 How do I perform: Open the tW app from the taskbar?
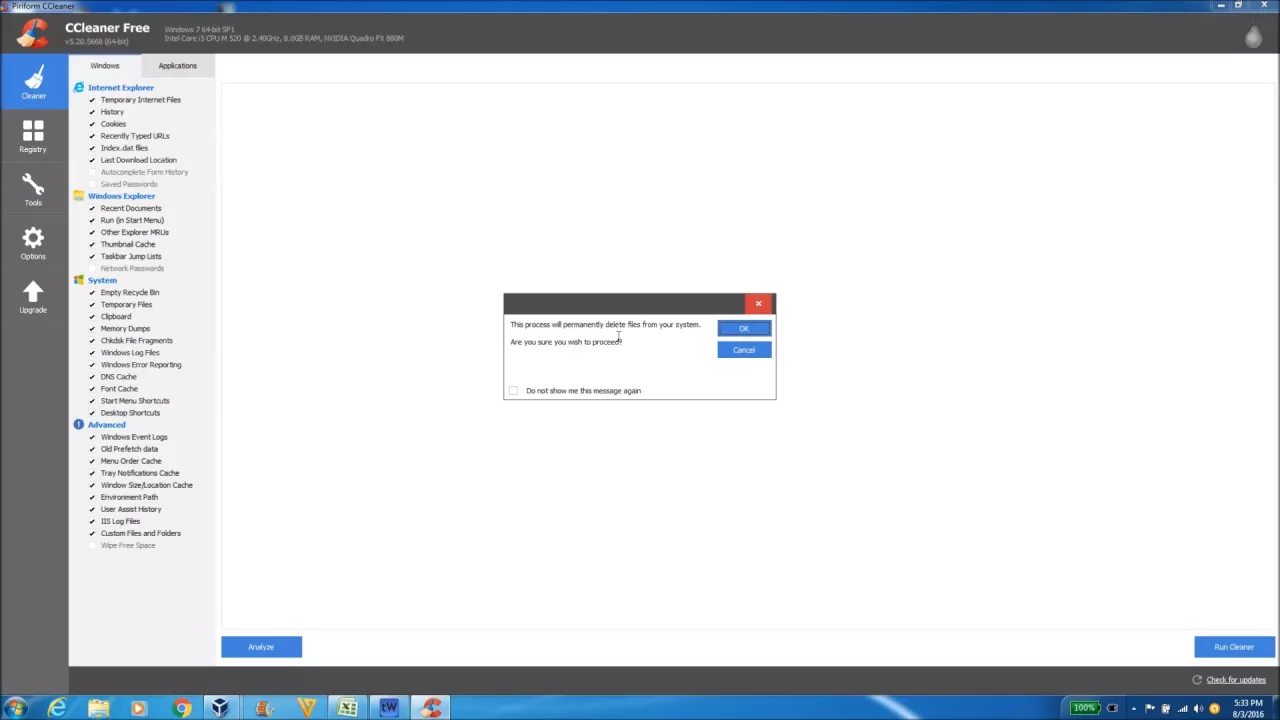coord(389,708)
